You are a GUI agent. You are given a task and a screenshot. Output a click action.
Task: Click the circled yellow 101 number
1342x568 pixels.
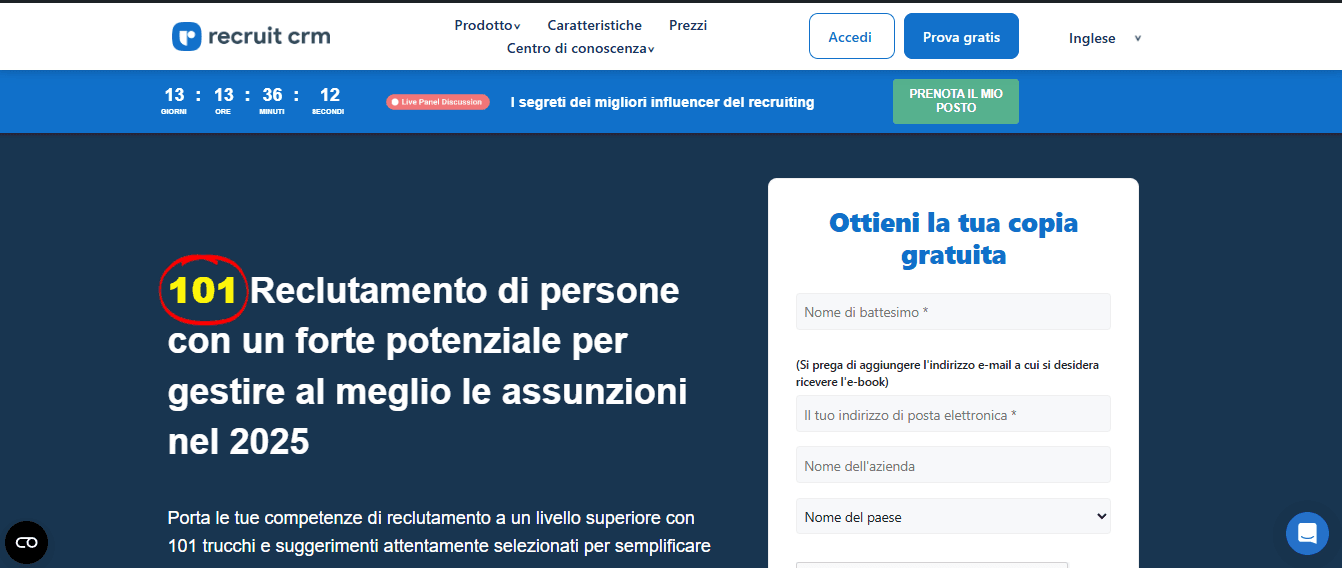pyautogui.click(x=203, y=290)
